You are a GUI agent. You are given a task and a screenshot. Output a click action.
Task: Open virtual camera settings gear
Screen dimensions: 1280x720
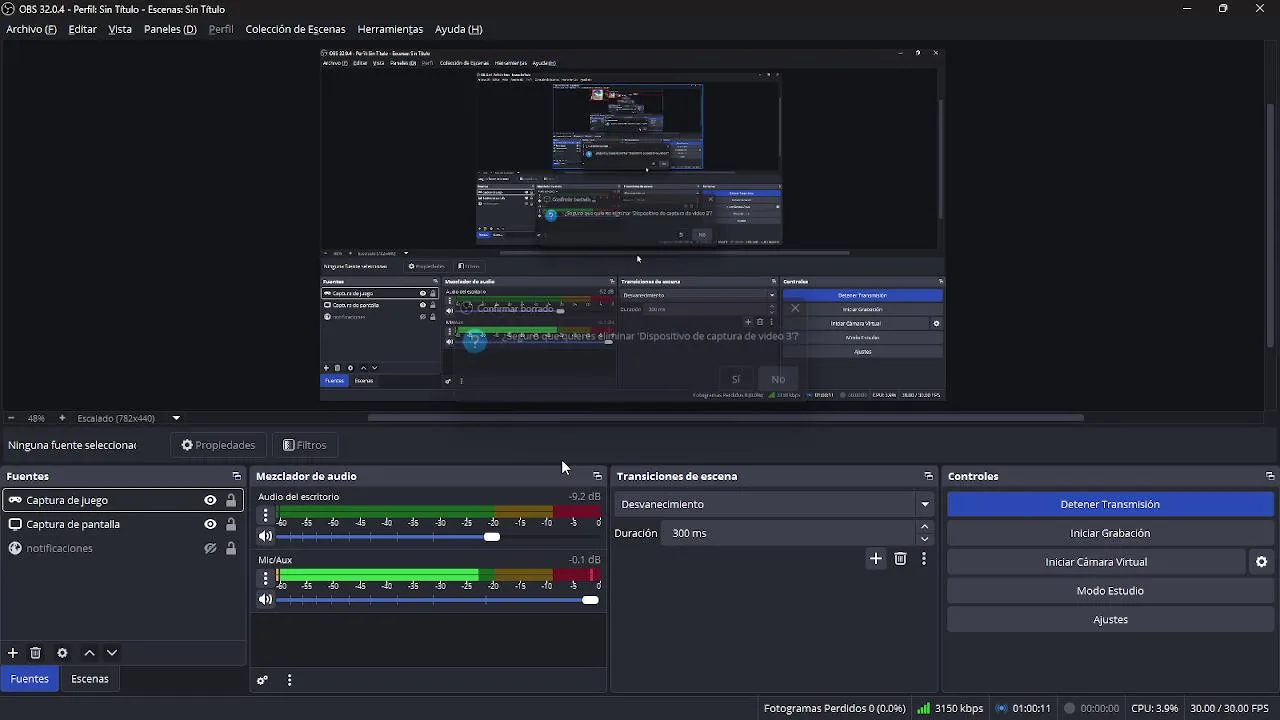coord(1261,562)
